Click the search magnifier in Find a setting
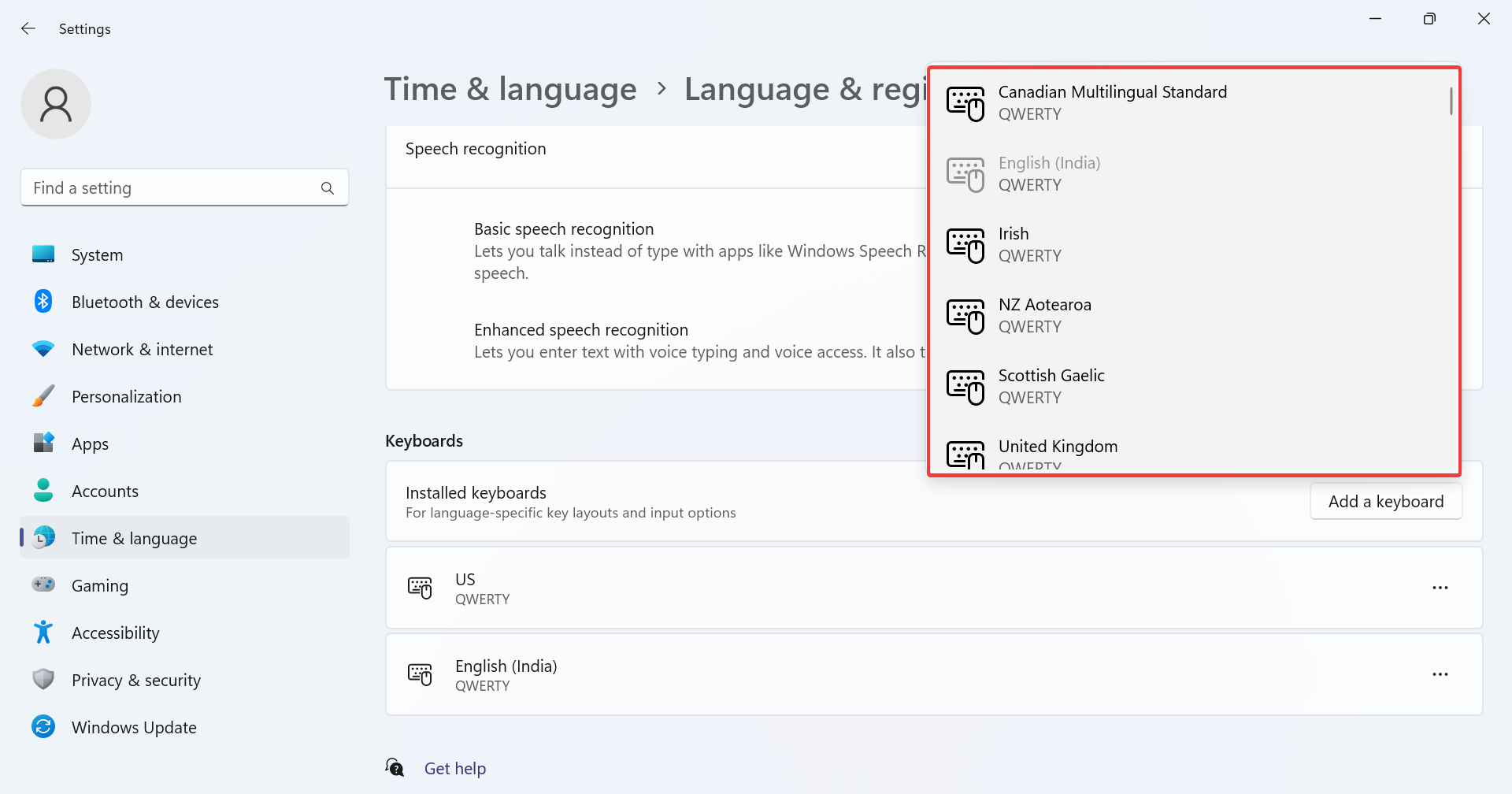 click(x=328, y=187)
